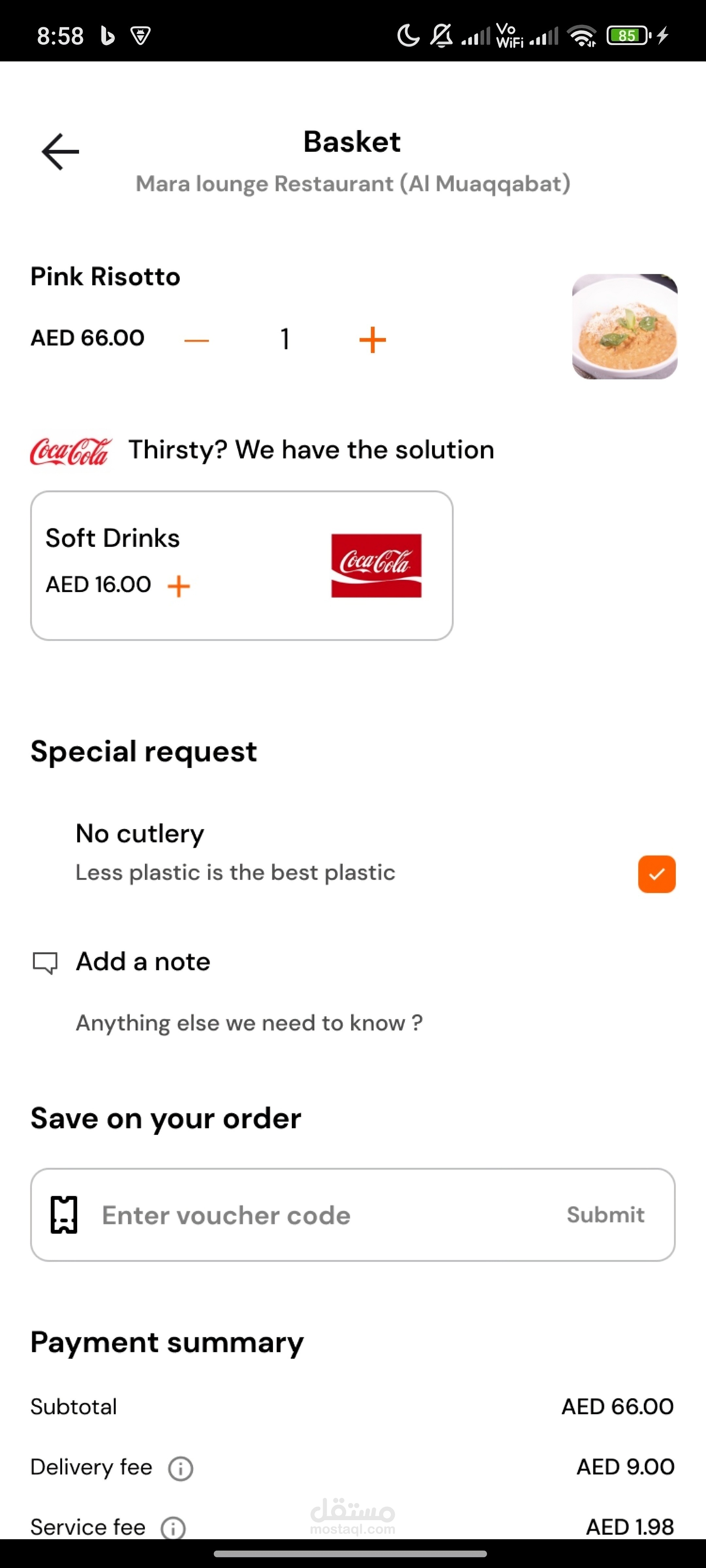Add Soft Drinks using the plus icon
The image size is (706, 1568).
point(178,586)
